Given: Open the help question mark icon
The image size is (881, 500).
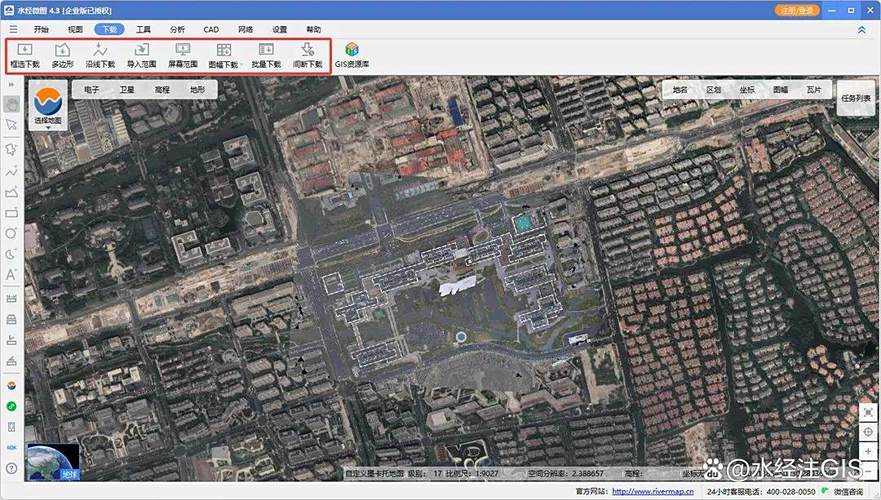Looking at the screenshot, I should (x=11, y=468).
